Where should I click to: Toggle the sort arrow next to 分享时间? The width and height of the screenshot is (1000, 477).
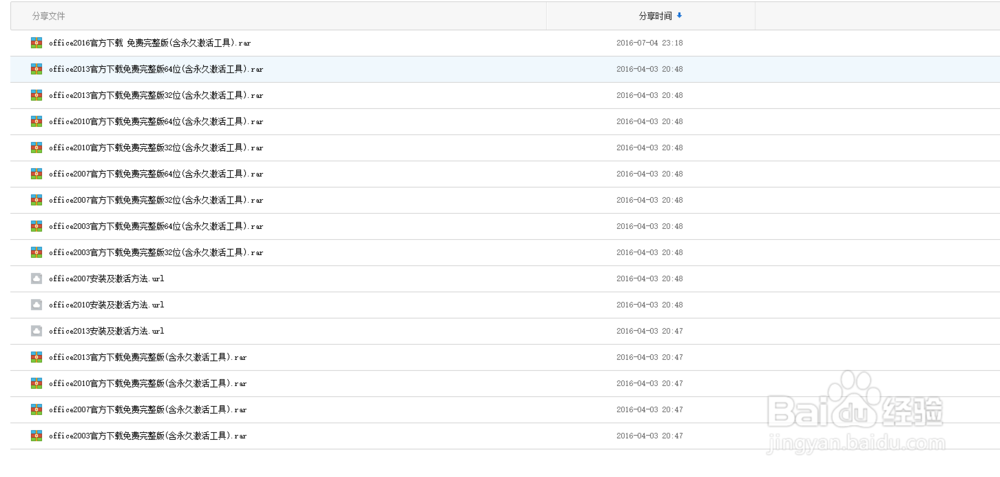click(680, 16)
